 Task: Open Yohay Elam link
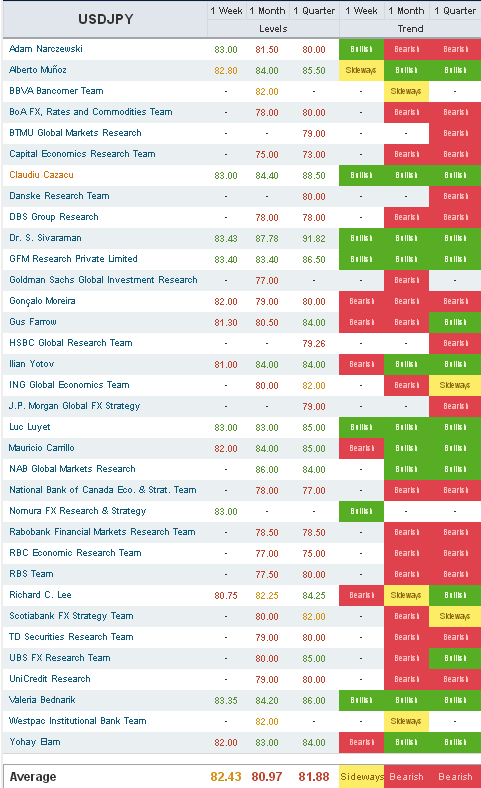click(x=35, y=742)
